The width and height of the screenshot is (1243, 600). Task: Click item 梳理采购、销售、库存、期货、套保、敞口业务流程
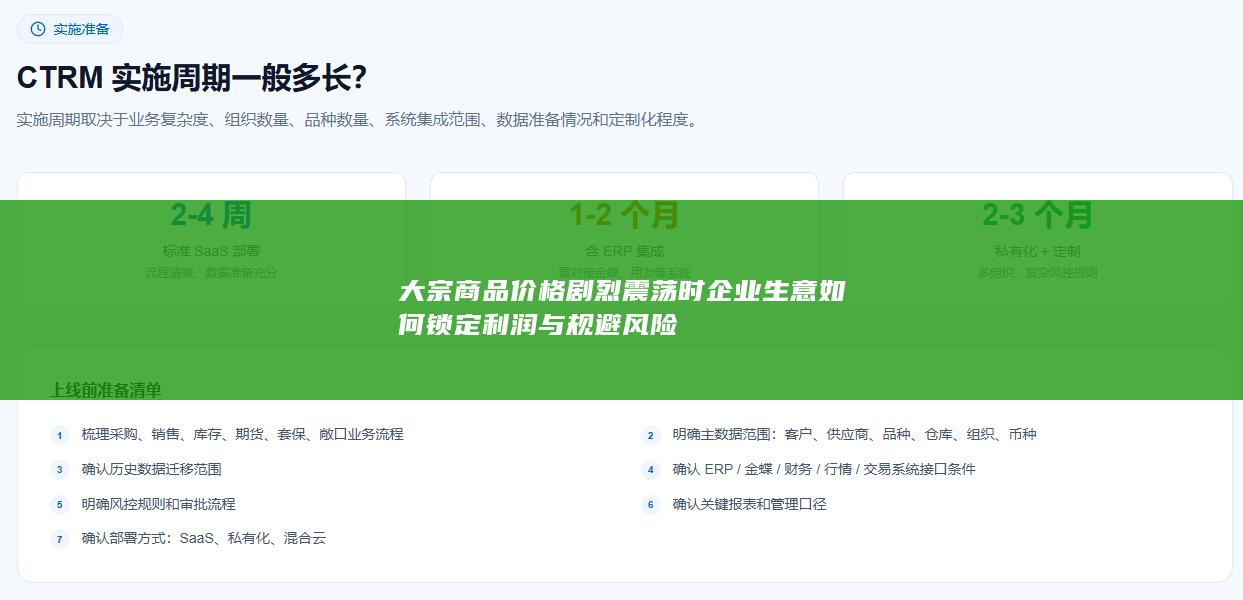click(x=243, y=434)
